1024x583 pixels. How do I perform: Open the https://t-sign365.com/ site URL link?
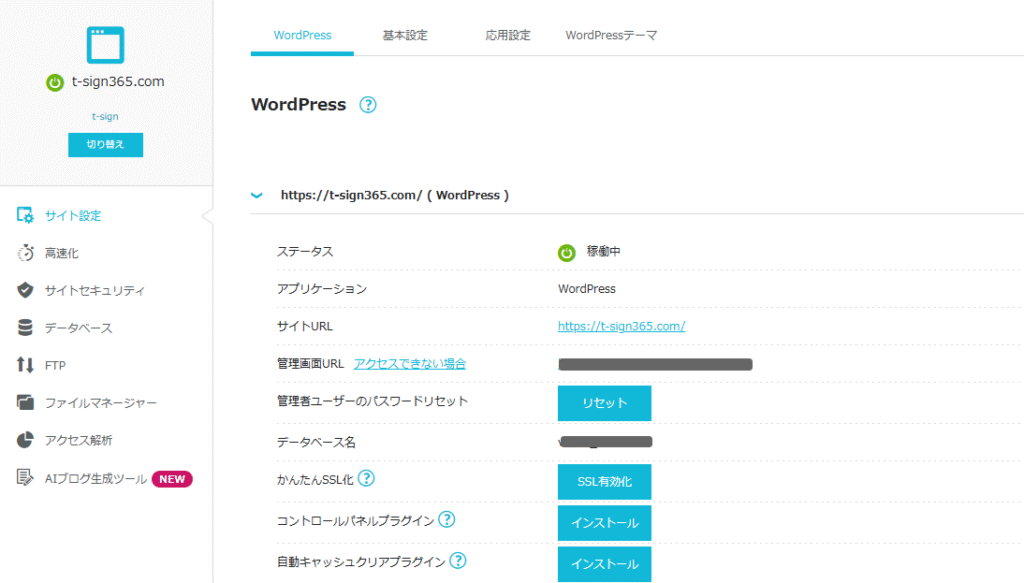pyautogui.click(x=622, y=326)
